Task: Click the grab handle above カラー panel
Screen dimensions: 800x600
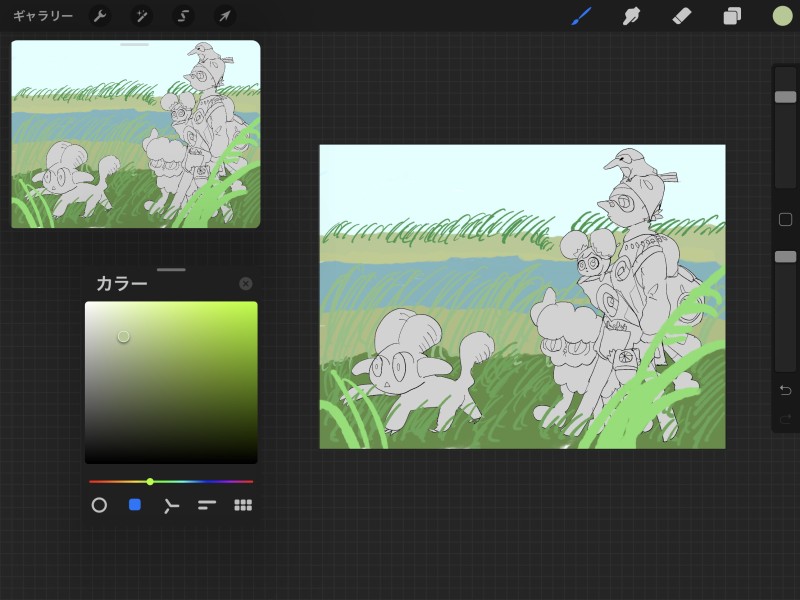Action: [171, 269]
